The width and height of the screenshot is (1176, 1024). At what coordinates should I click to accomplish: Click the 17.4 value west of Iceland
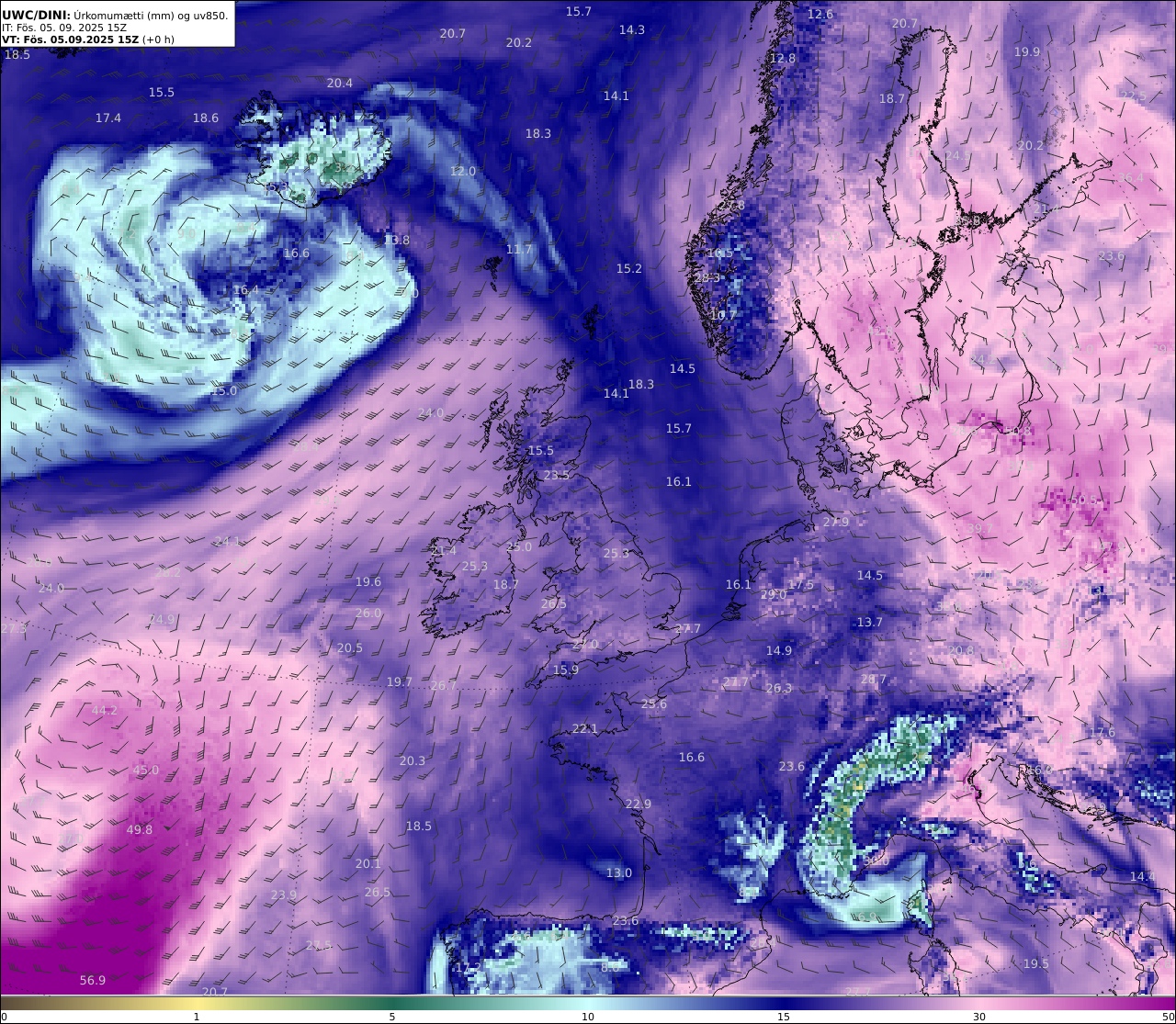tap(108, 118)
